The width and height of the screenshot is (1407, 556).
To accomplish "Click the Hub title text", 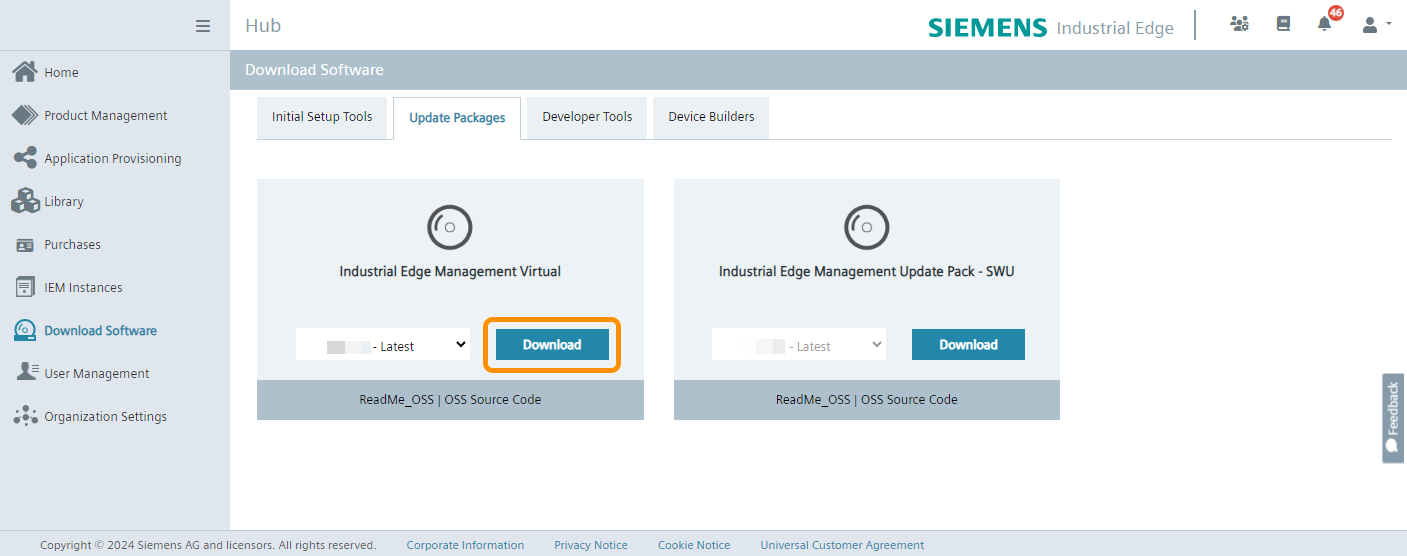I will tap(263, 26).
